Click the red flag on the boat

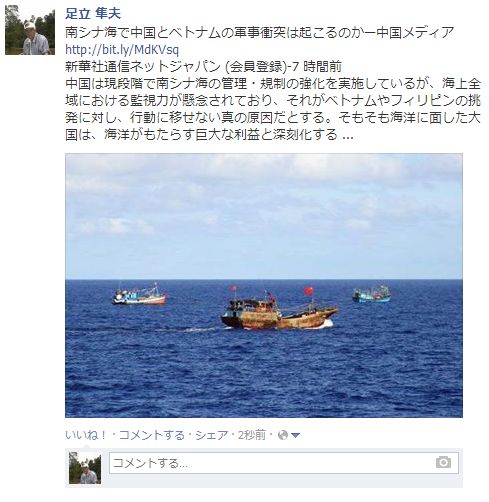point(308,291)
